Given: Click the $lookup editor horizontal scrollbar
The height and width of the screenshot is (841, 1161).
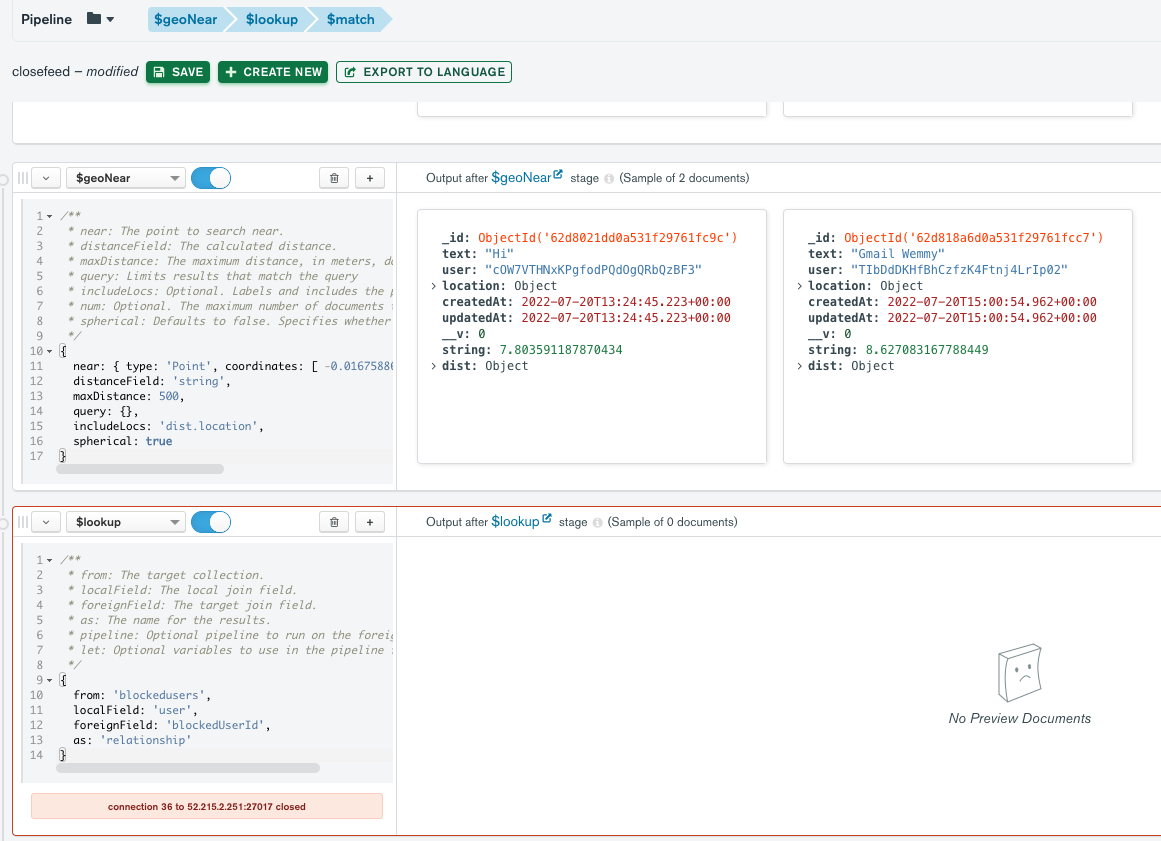Looking at the screenshot, I should (x=188, y=768).
